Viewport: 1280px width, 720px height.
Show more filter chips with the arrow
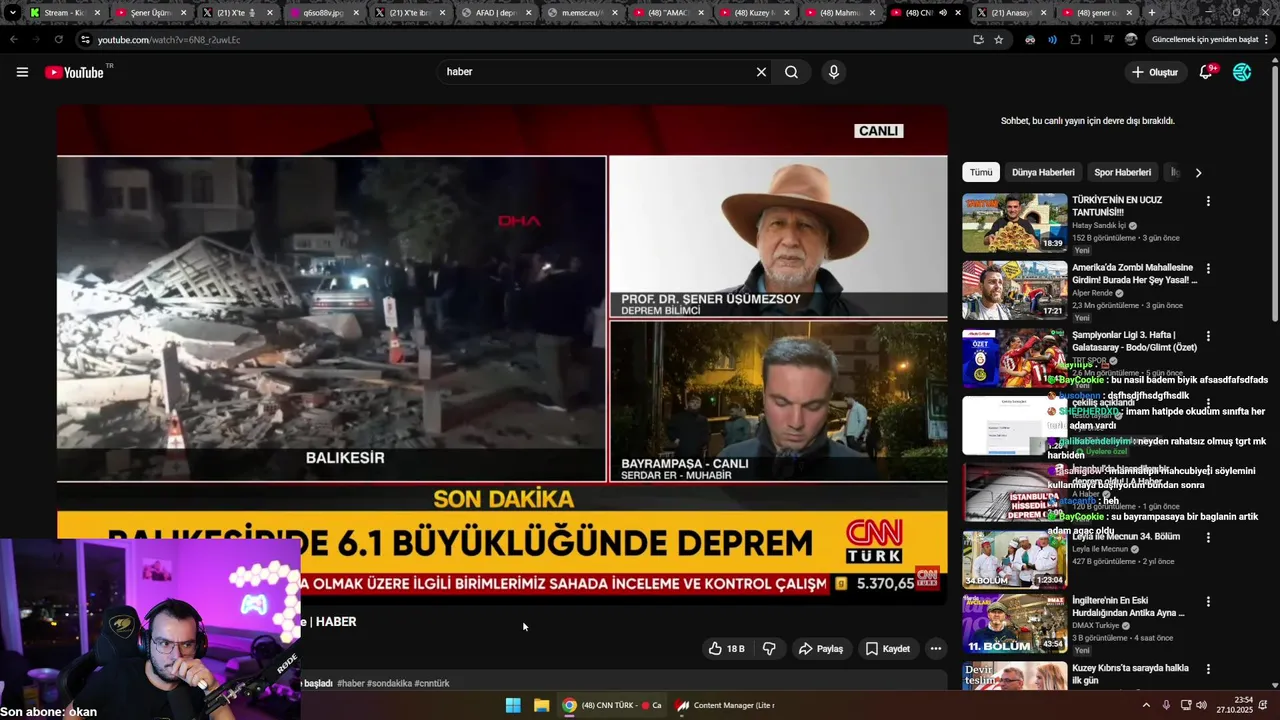1198,172
